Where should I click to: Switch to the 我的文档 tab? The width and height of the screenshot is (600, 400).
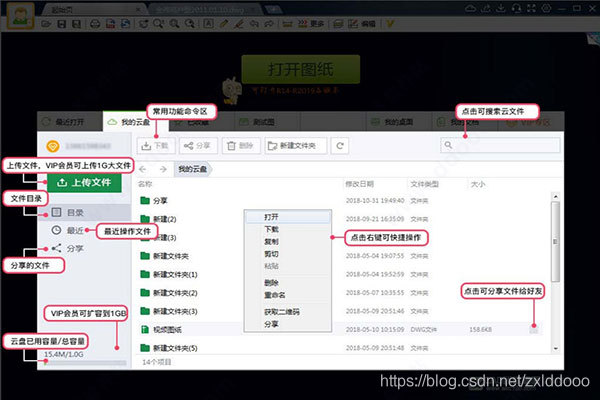[464, 122]
